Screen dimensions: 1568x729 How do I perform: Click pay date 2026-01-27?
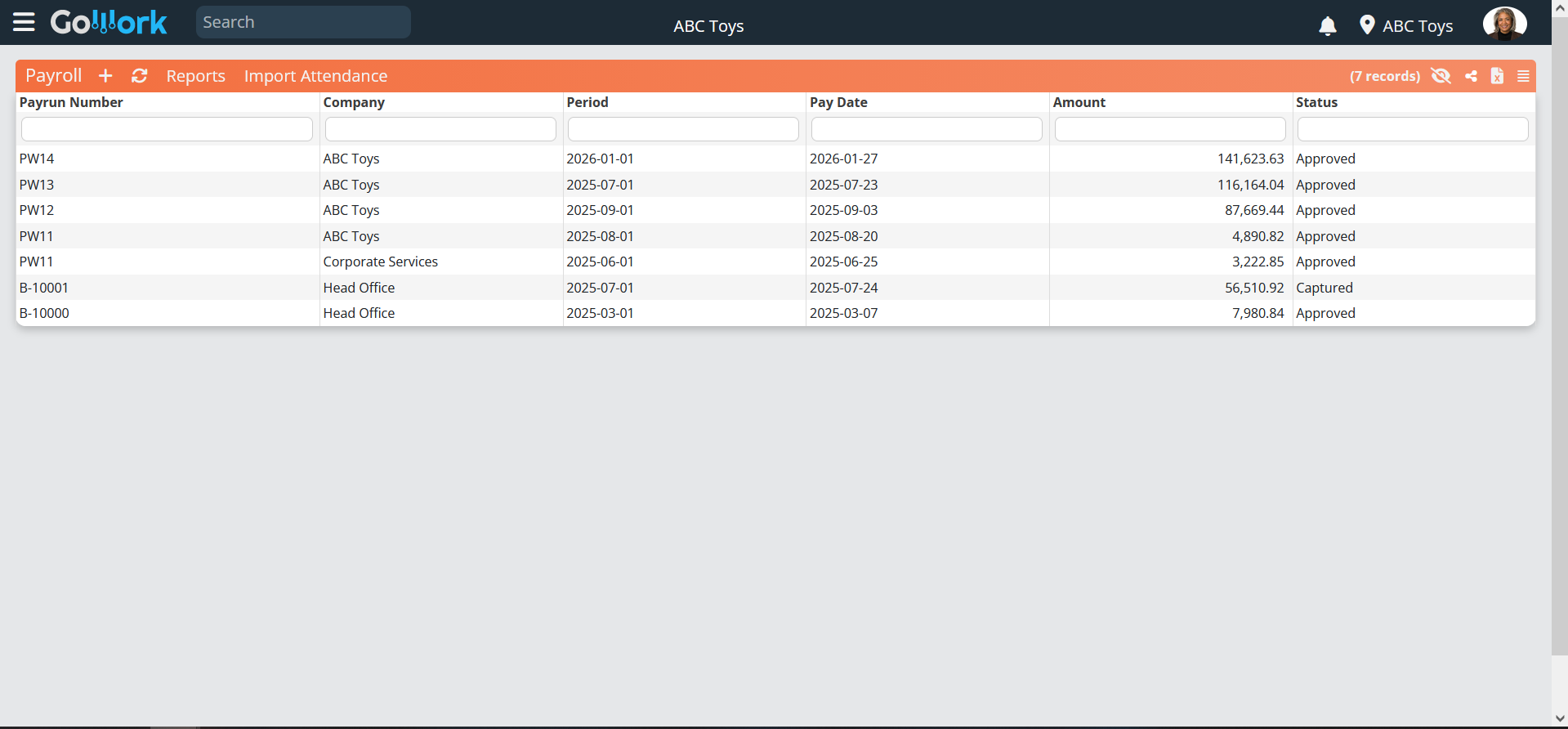[843, 159]
